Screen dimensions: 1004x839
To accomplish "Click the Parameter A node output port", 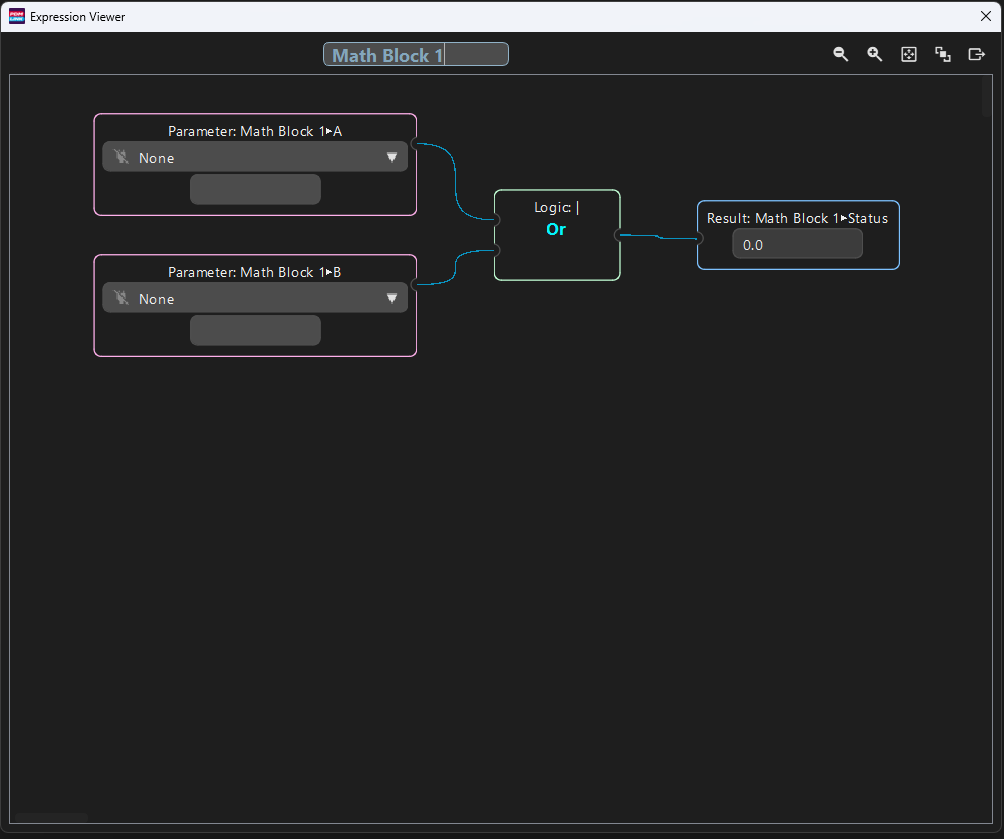I will 416,144.
